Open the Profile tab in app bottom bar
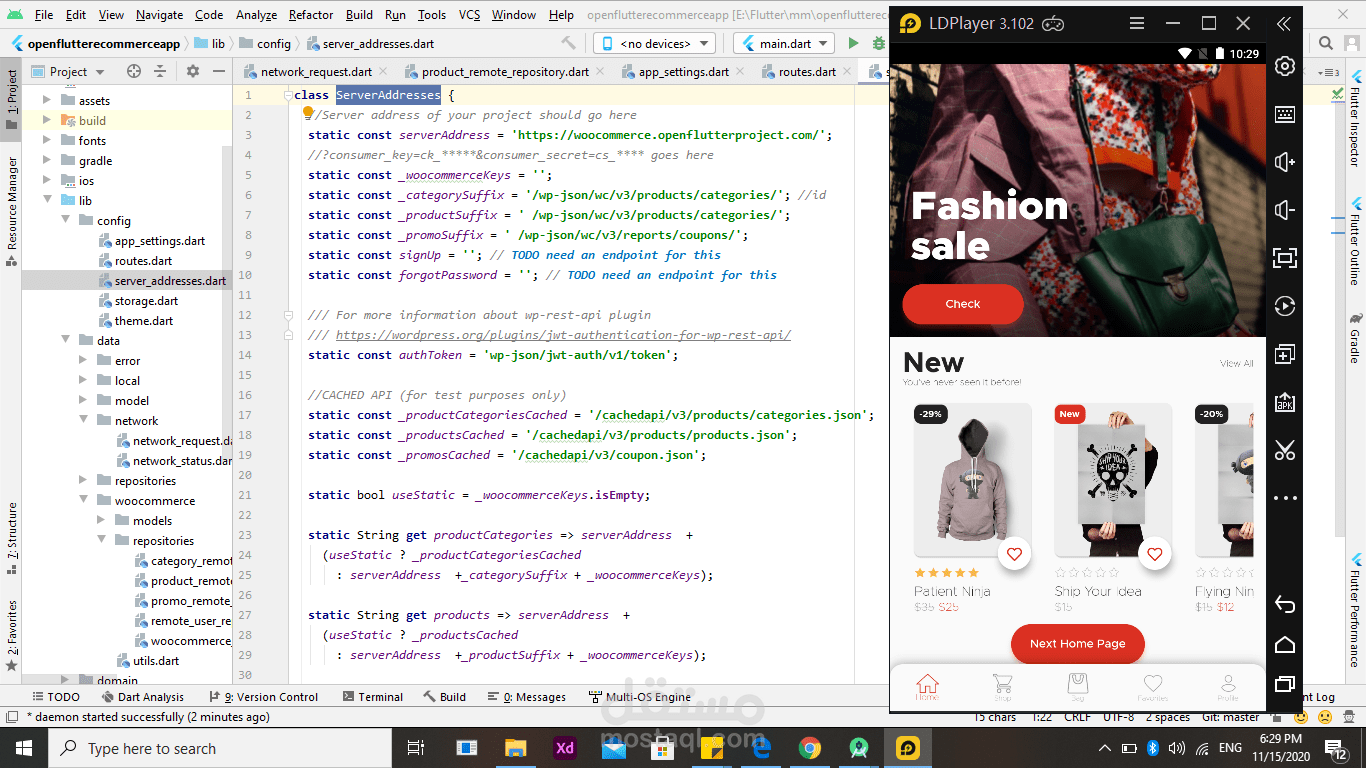 [x=1227, y=686]
